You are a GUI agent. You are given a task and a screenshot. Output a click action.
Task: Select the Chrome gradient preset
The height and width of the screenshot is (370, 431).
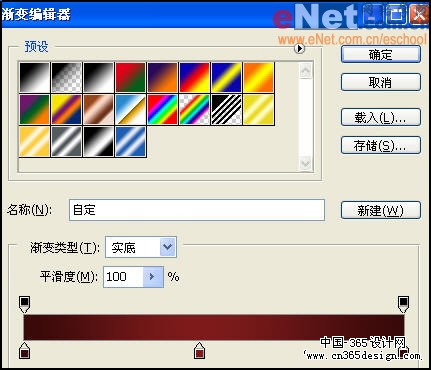130,109
